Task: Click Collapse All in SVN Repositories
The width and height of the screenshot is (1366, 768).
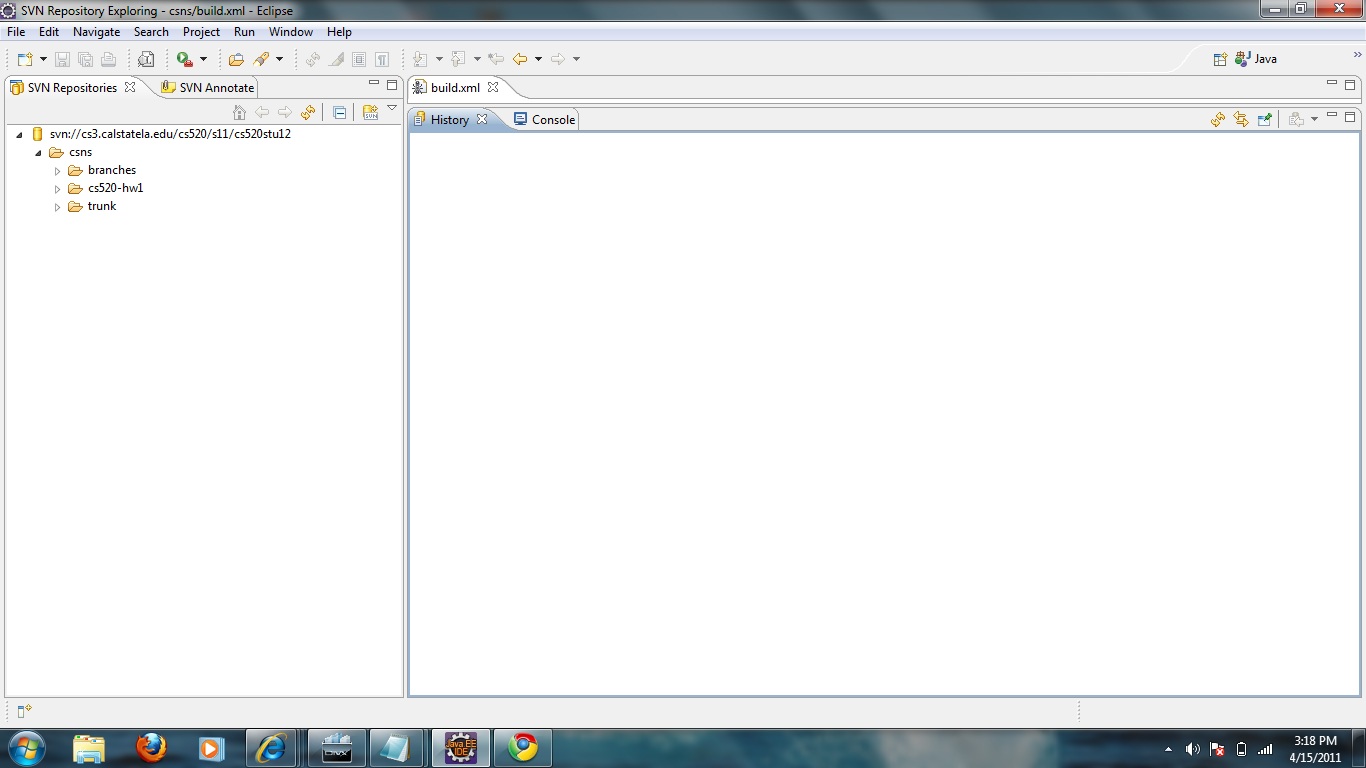Action: [x=339, y=112]
